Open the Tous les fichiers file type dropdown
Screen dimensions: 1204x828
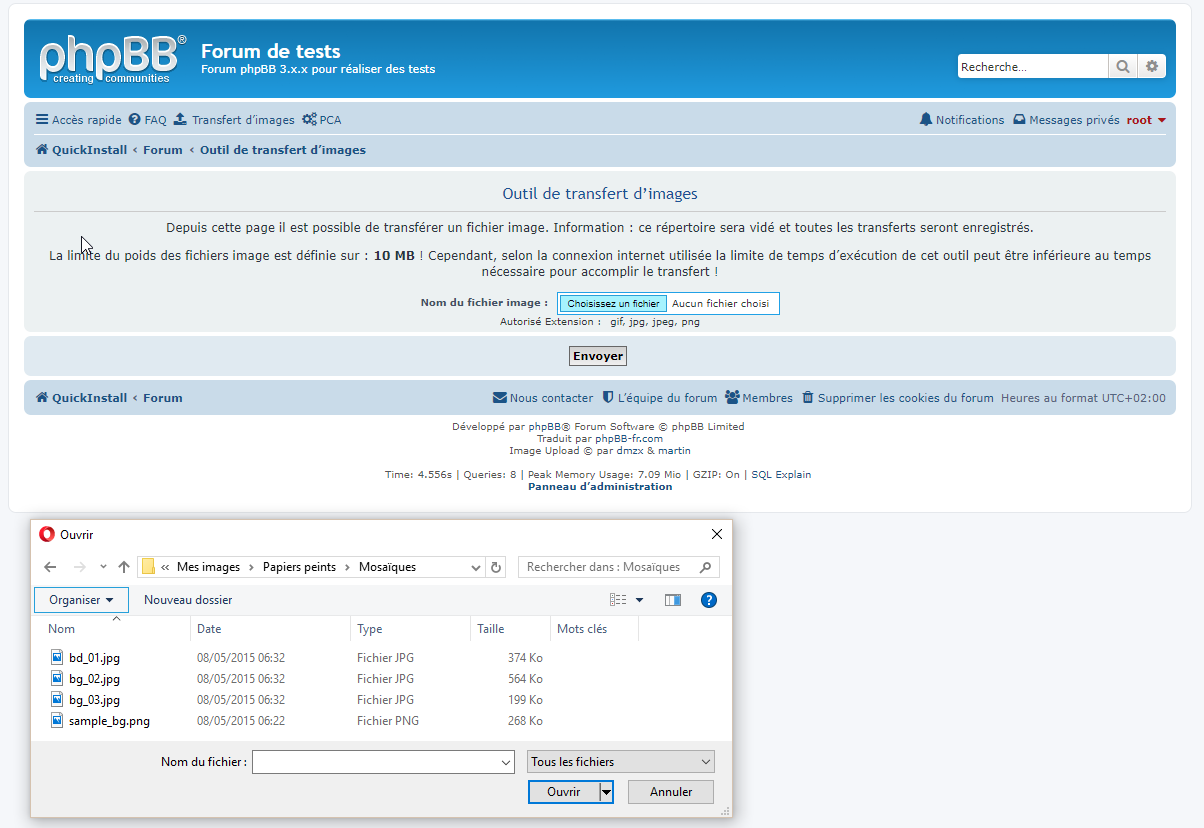(621, 762)
